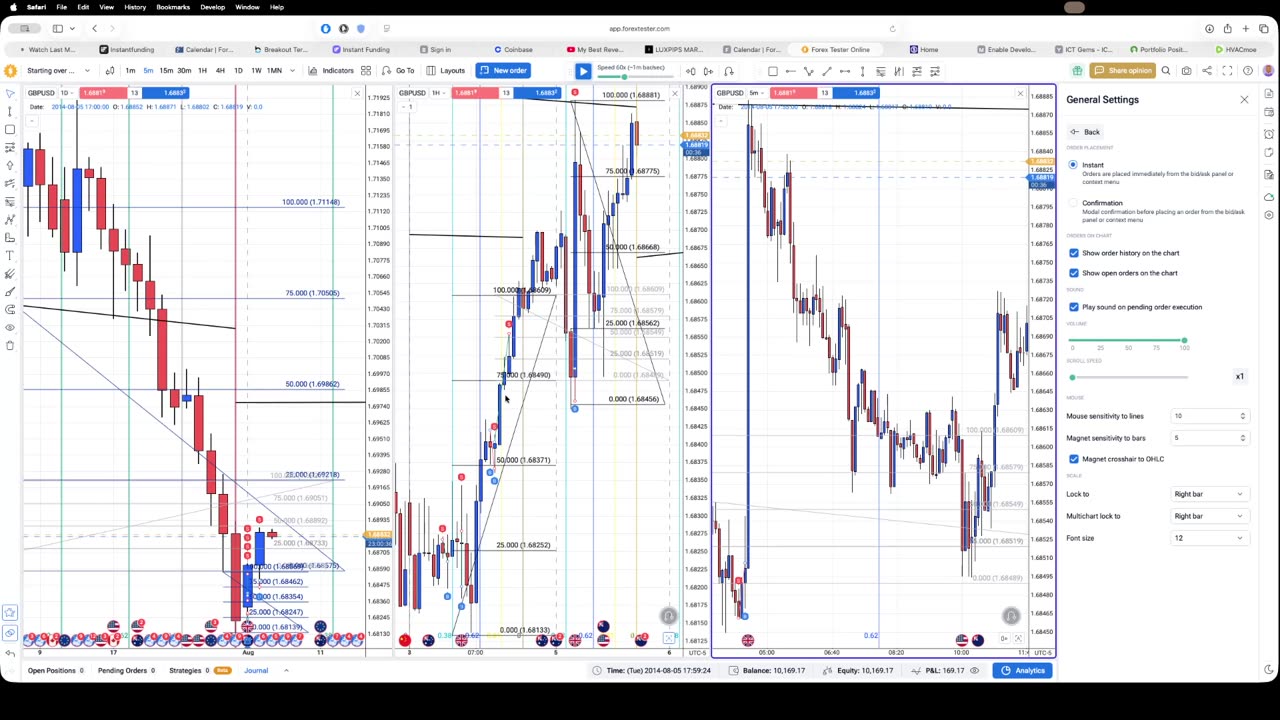Toggle Show order history on the chart
The width and height of the screenshot is (1280, 720).
tap(1074, 253)
